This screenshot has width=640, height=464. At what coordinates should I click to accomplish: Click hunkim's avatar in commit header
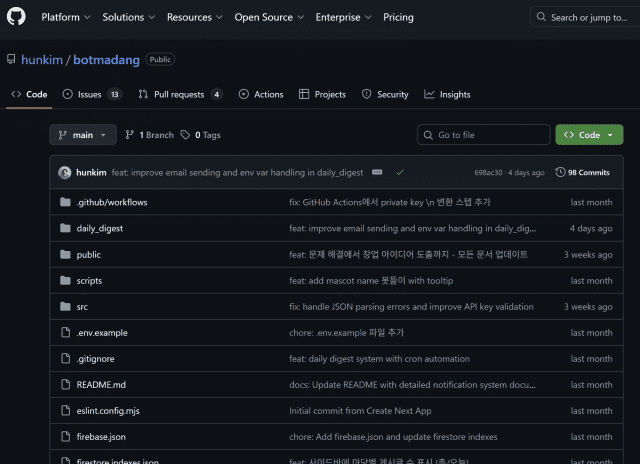tap(64, 172)
